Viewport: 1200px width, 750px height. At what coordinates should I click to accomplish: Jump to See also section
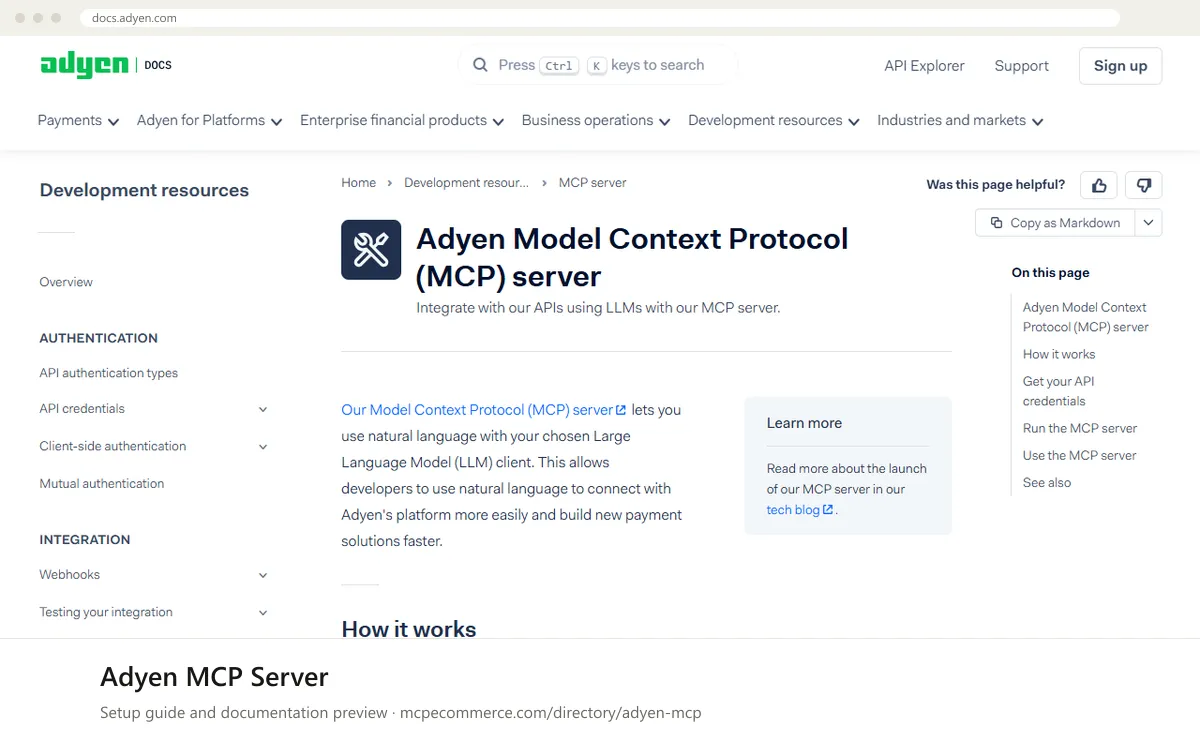click(x=1047, y=482)
